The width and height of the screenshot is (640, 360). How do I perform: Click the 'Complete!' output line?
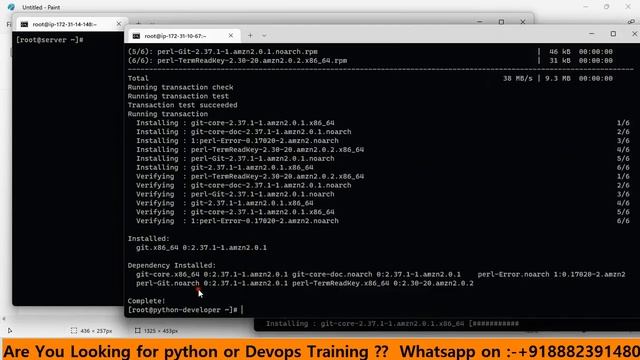[147, 301]
